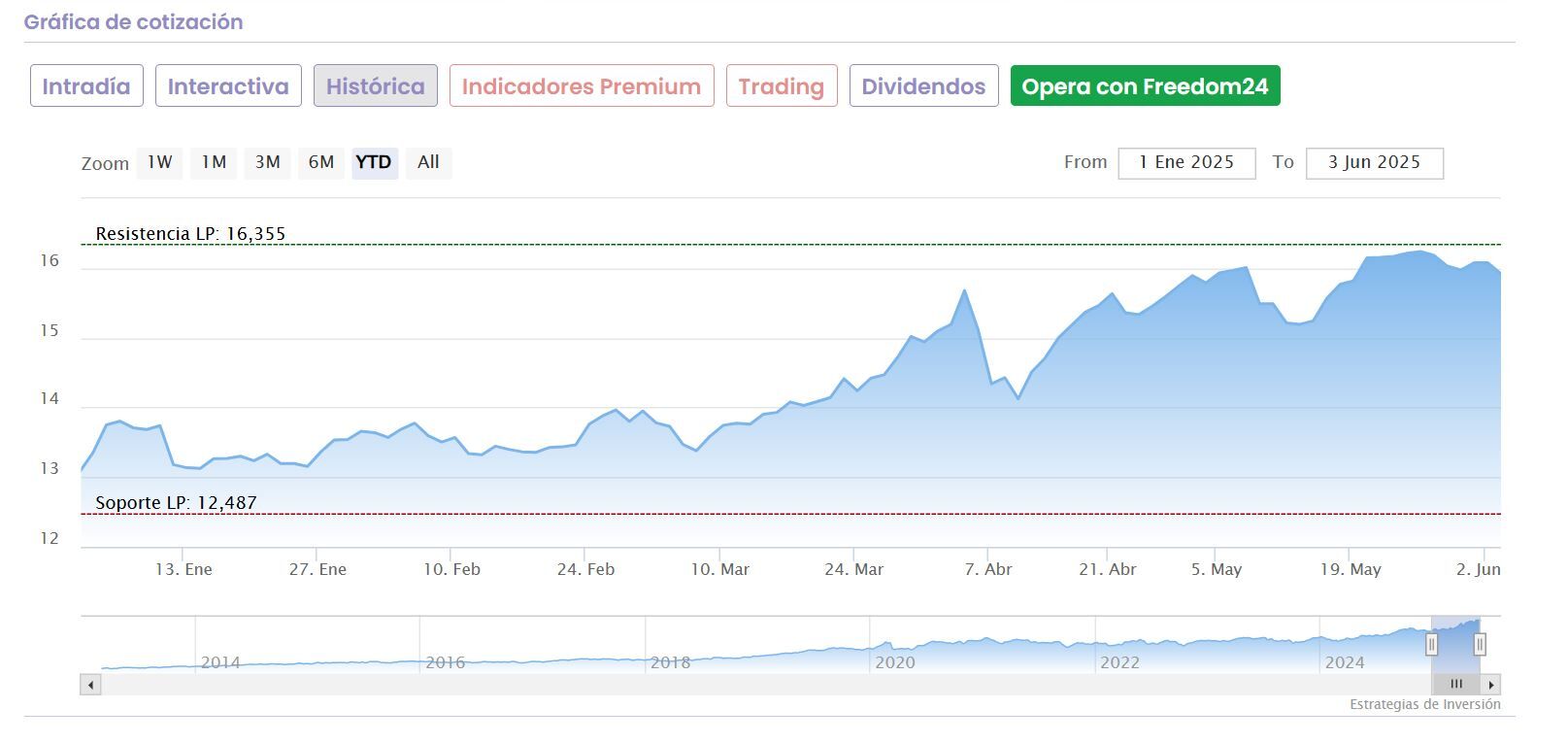1568x743 pixels.
Task: Switch to the Interactiva tab
Action: [228, 86]
